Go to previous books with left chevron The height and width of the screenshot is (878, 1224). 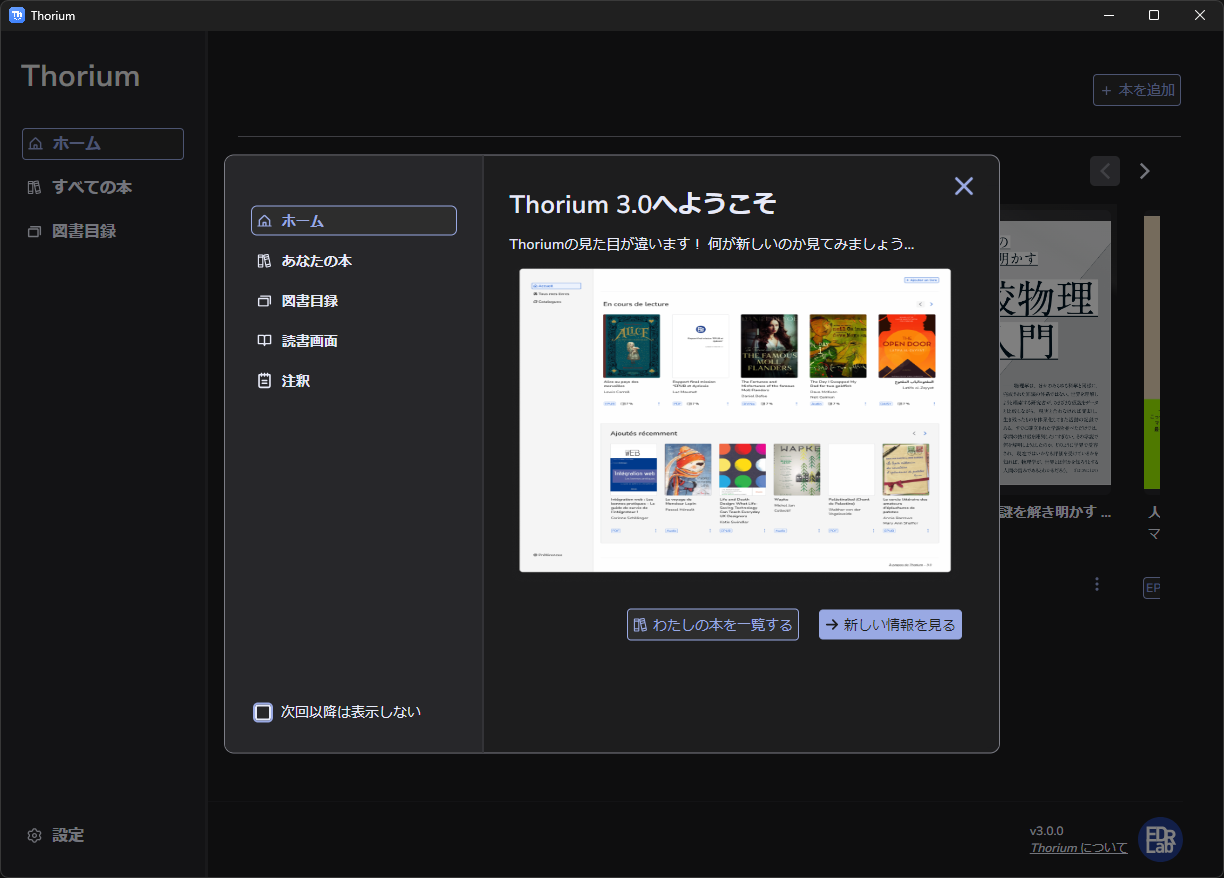point(1105,171)
